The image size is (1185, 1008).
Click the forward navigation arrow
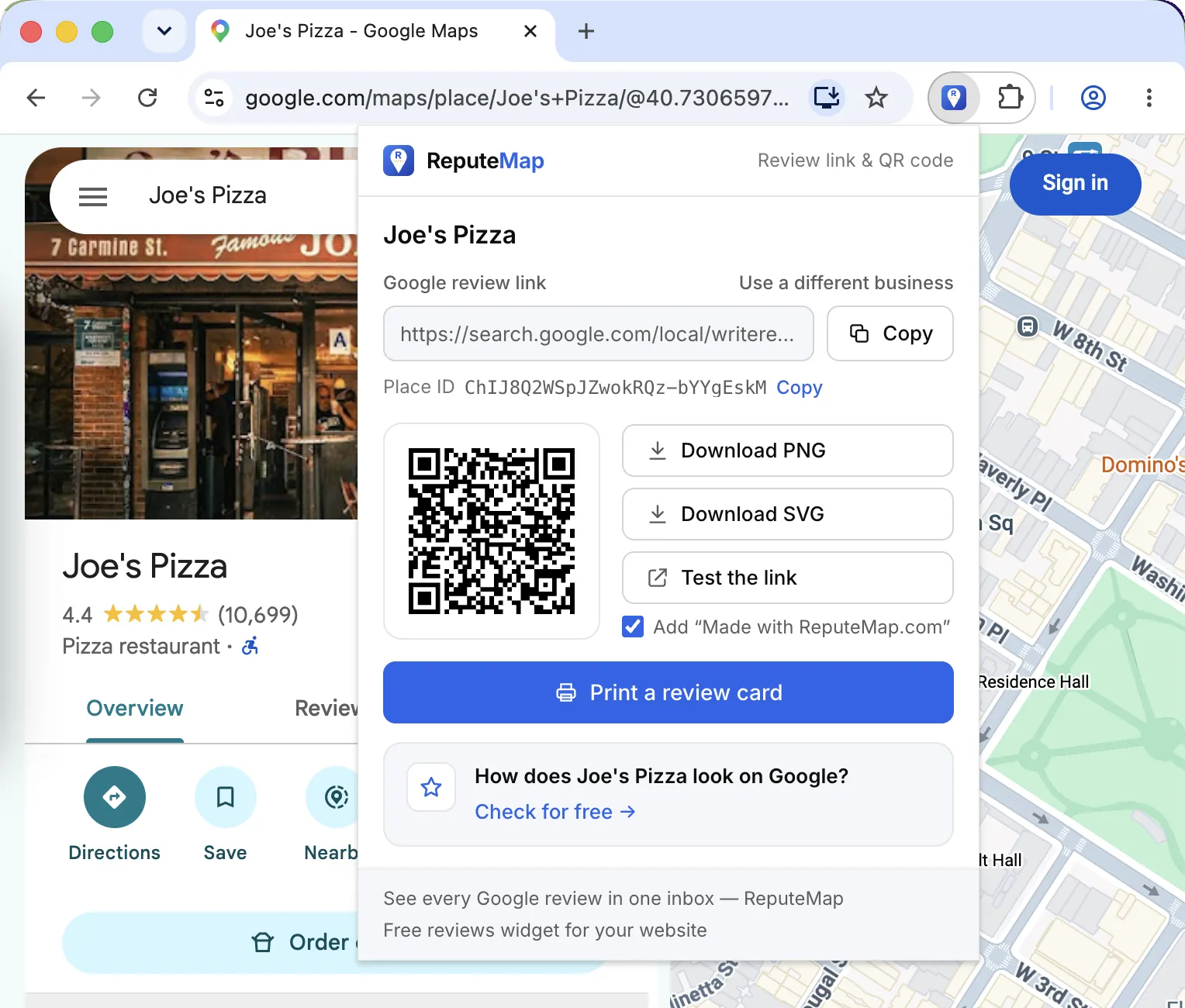(x=92, y=98)
